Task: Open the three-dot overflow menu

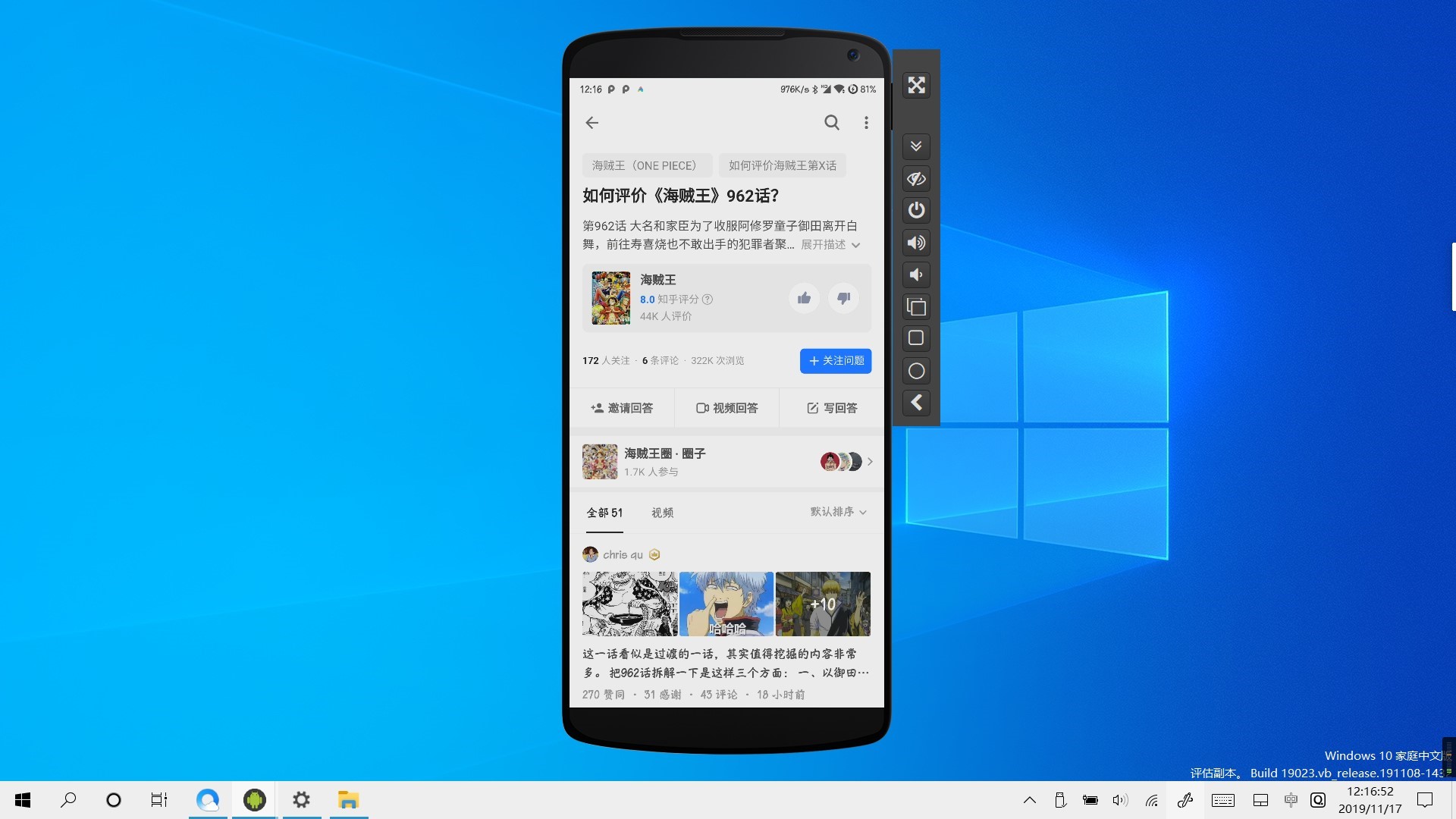Action: click(866, 123)
